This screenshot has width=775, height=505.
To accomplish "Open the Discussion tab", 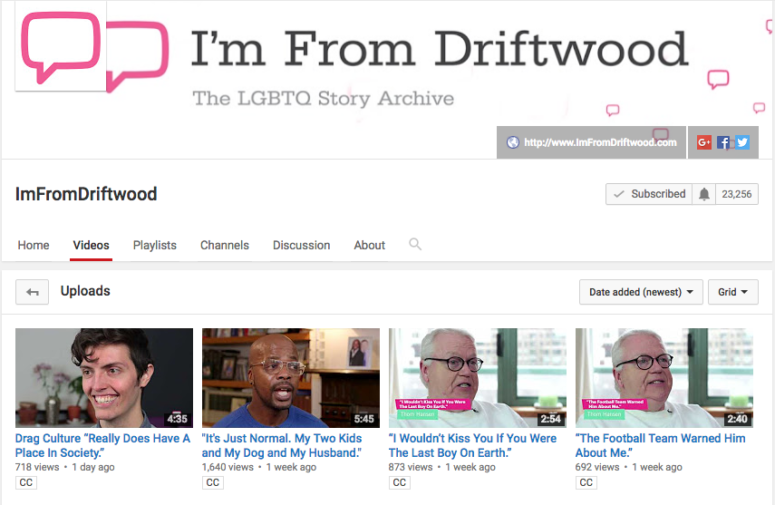I will [301, 245].
